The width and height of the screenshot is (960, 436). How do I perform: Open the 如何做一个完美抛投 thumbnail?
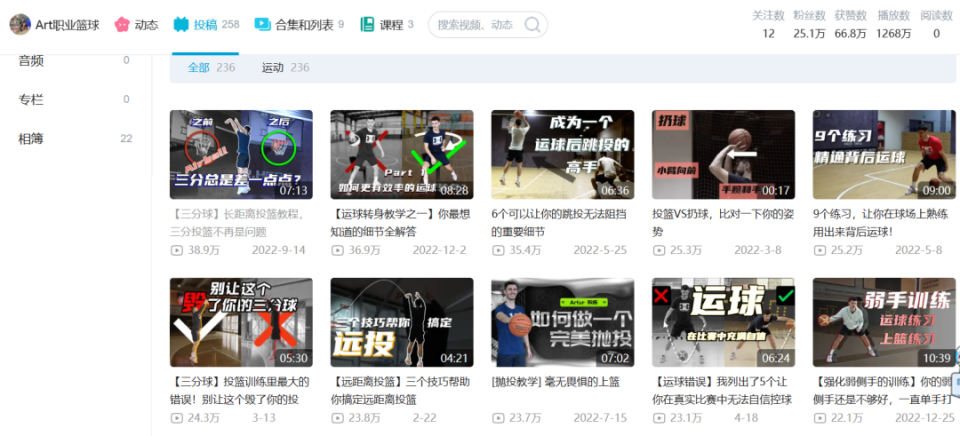(x=563, y=323)
